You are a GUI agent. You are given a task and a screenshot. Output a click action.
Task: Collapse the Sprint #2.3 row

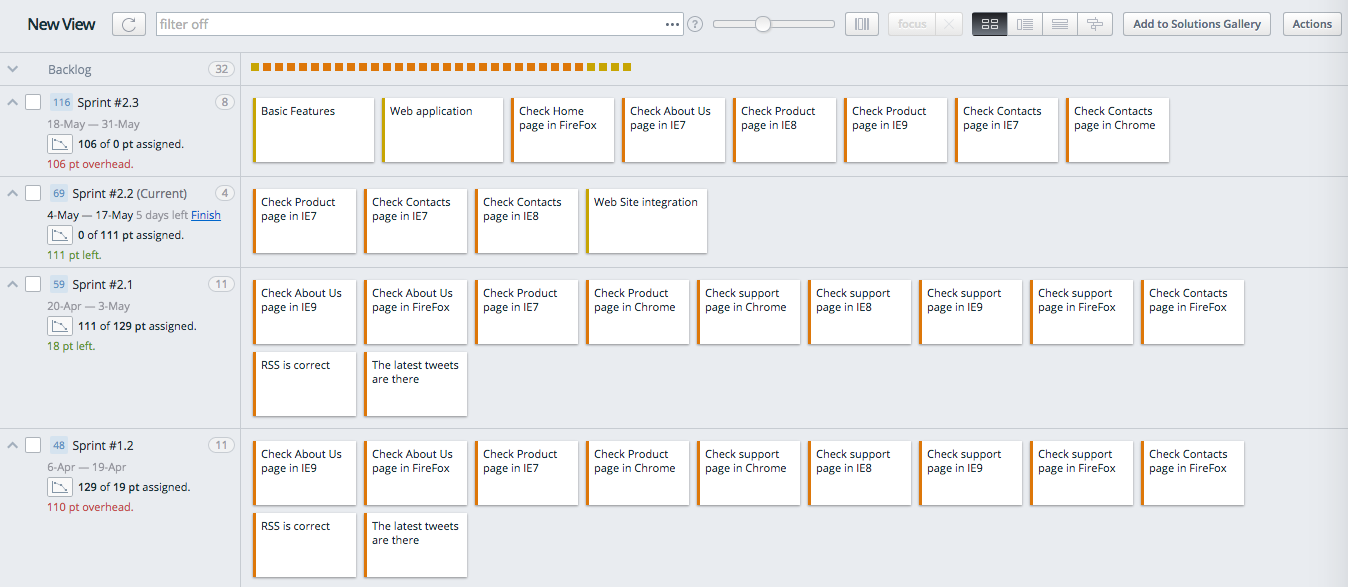point(12,102)
